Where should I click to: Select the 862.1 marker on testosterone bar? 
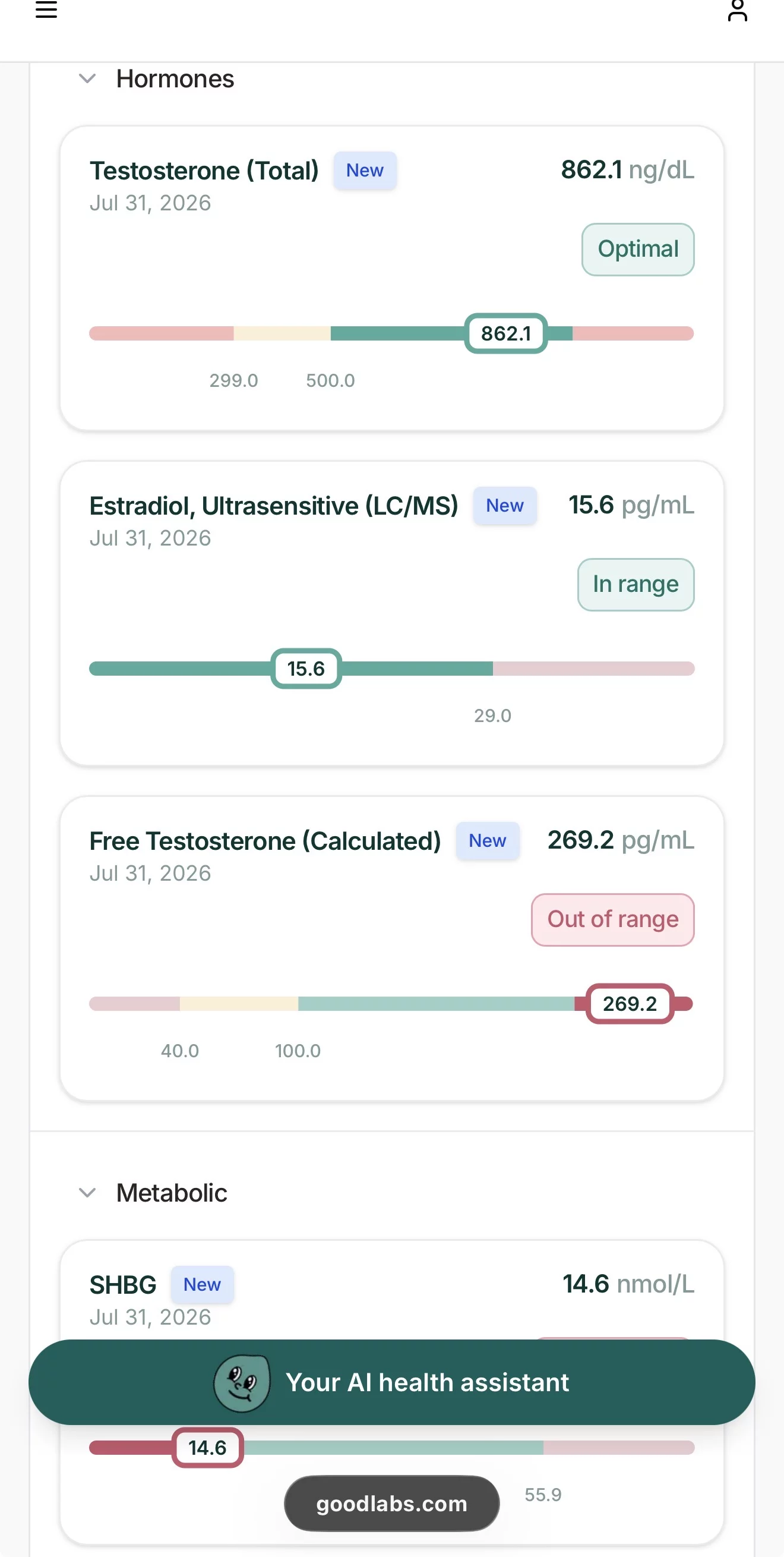(506, 333)
